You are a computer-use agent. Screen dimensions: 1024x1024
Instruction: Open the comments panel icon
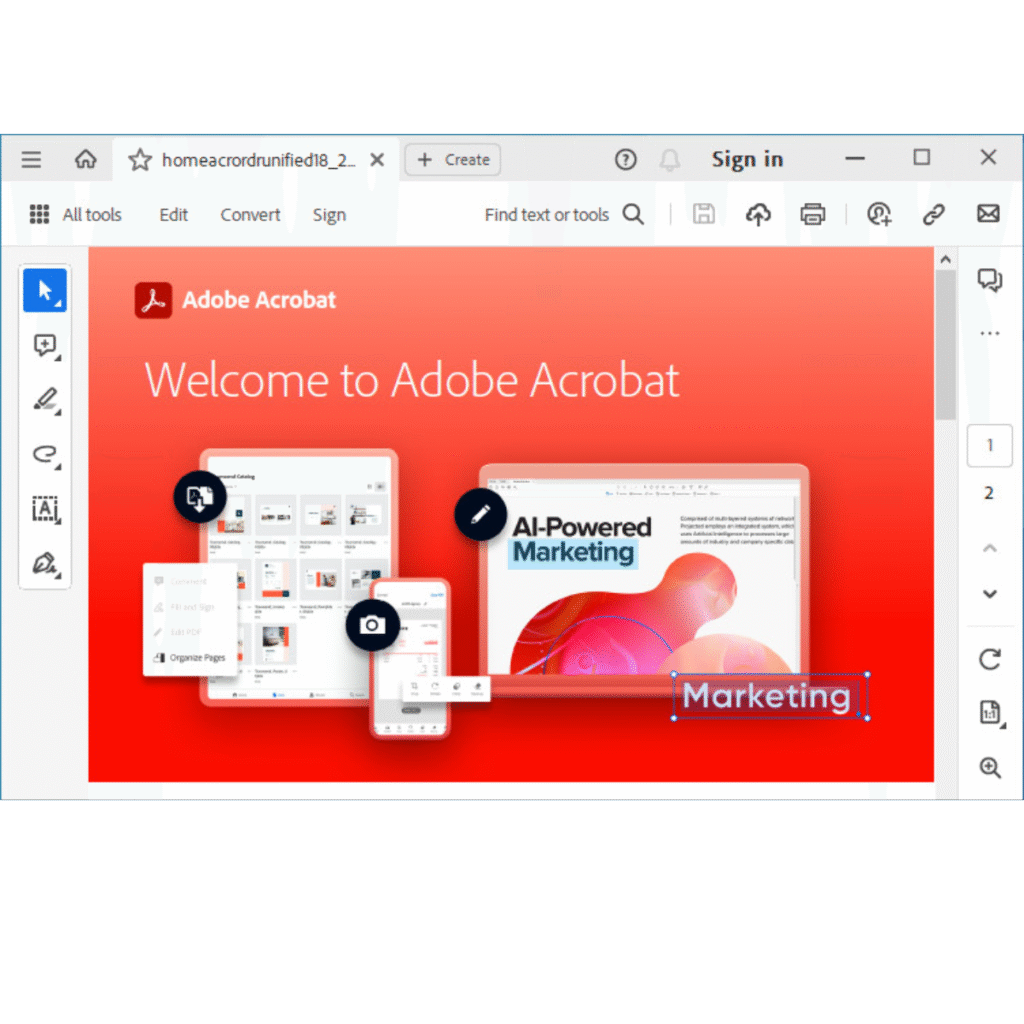click(990, 280)
